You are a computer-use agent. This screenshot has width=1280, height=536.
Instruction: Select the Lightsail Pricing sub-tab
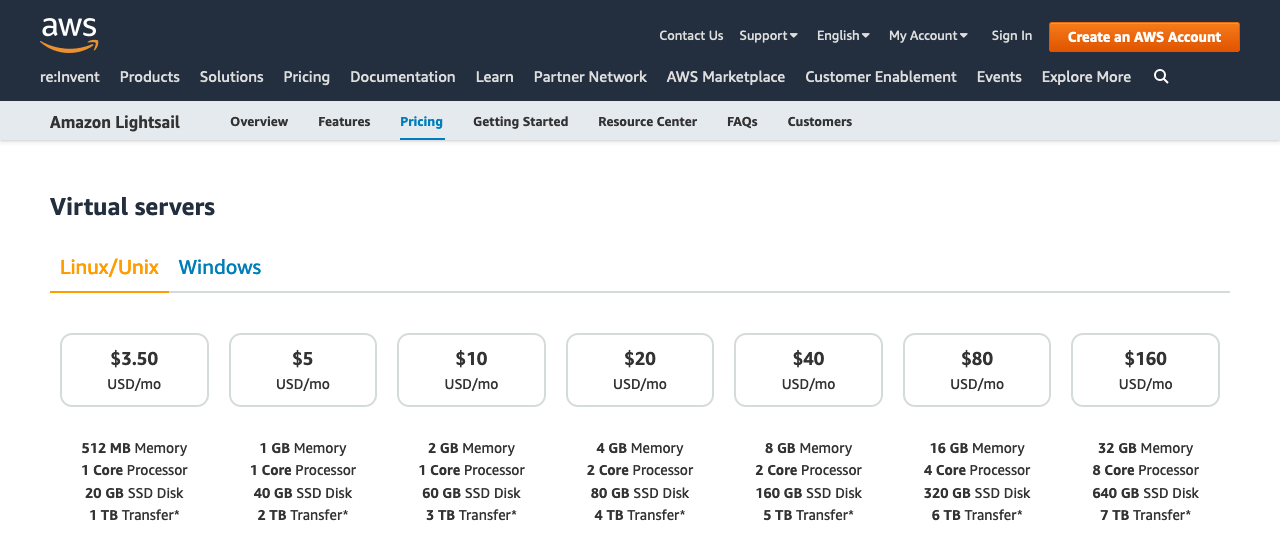[421, 121]
